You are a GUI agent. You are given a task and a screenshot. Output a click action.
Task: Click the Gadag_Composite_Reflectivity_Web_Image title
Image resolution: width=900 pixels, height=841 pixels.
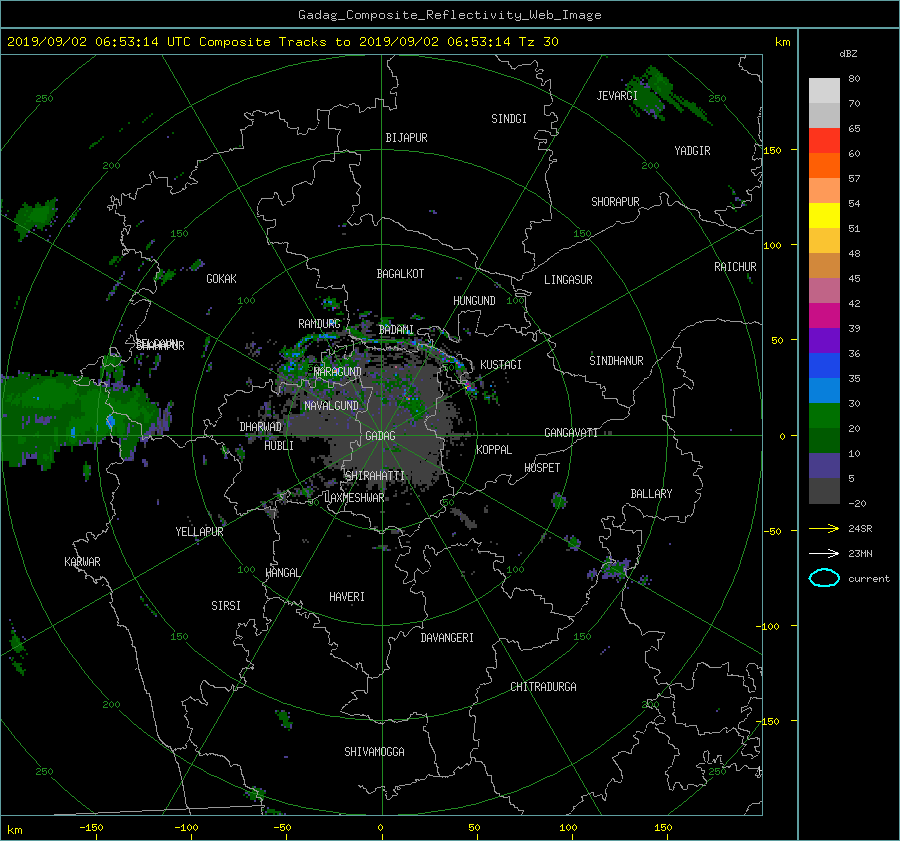449,15
